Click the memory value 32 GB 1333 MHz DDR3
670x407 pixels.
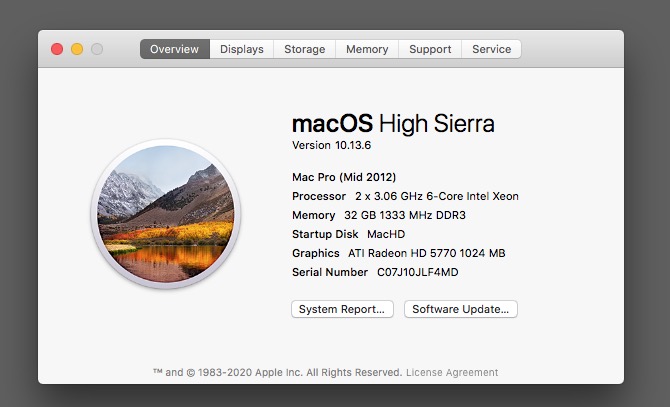pyautogui.click(x=405, y=215)
